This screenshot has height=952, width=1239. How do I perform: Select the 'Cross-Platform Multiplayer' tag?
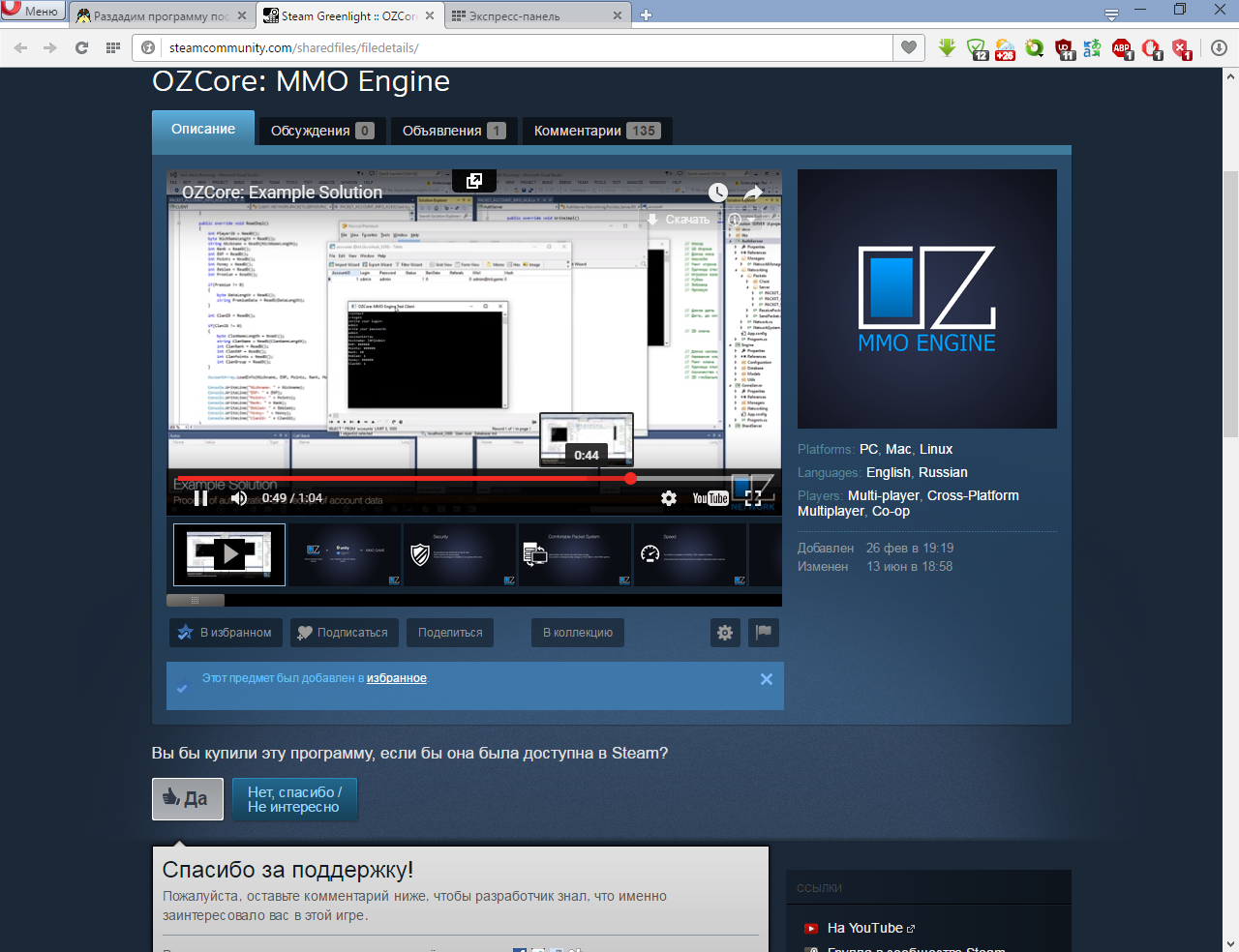(x=908, y=503)
